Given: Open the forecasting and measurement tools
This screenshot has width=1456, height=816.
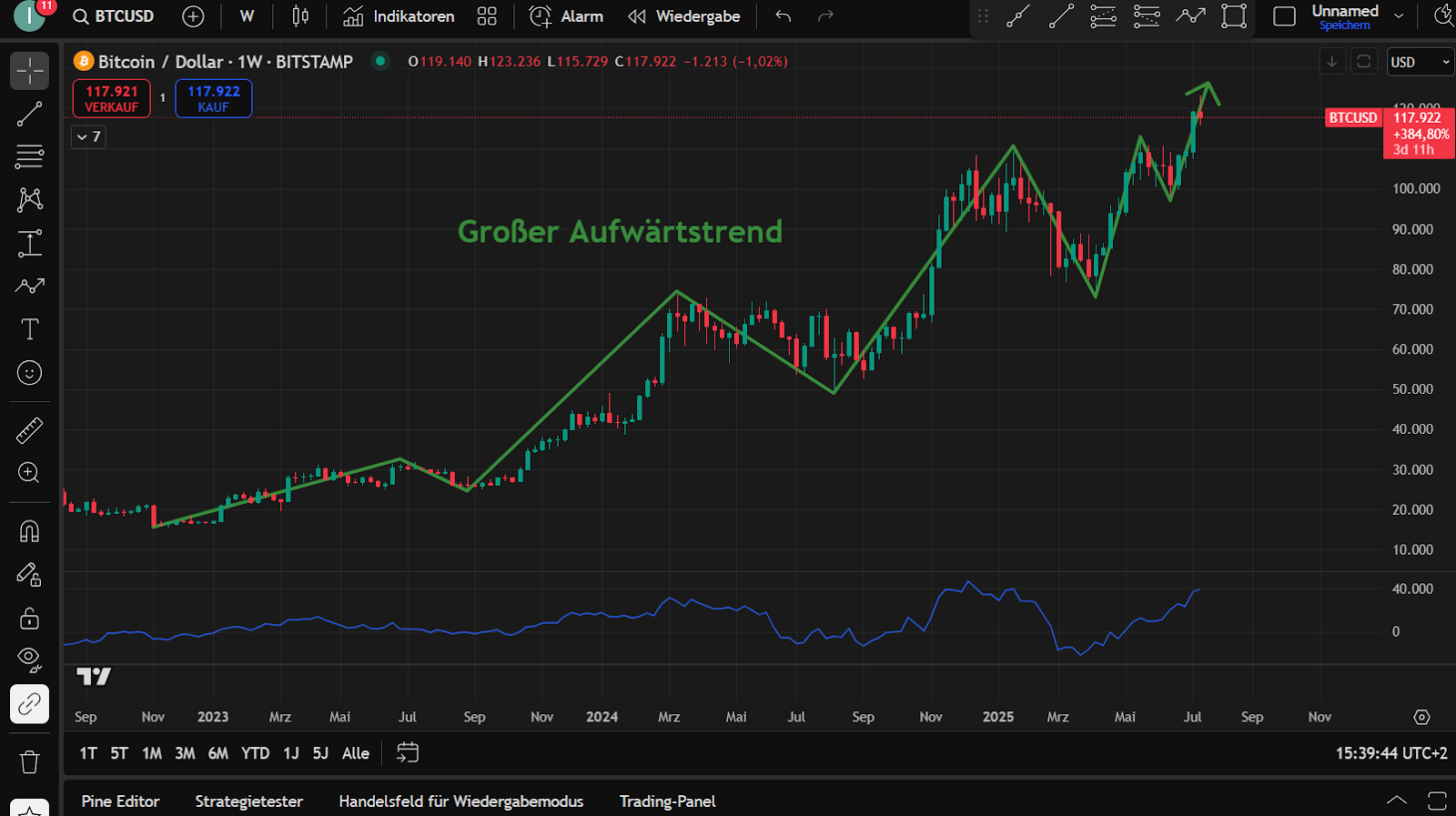Looking at the screenshot, I should pyautogui.click(x=29, y=243).
